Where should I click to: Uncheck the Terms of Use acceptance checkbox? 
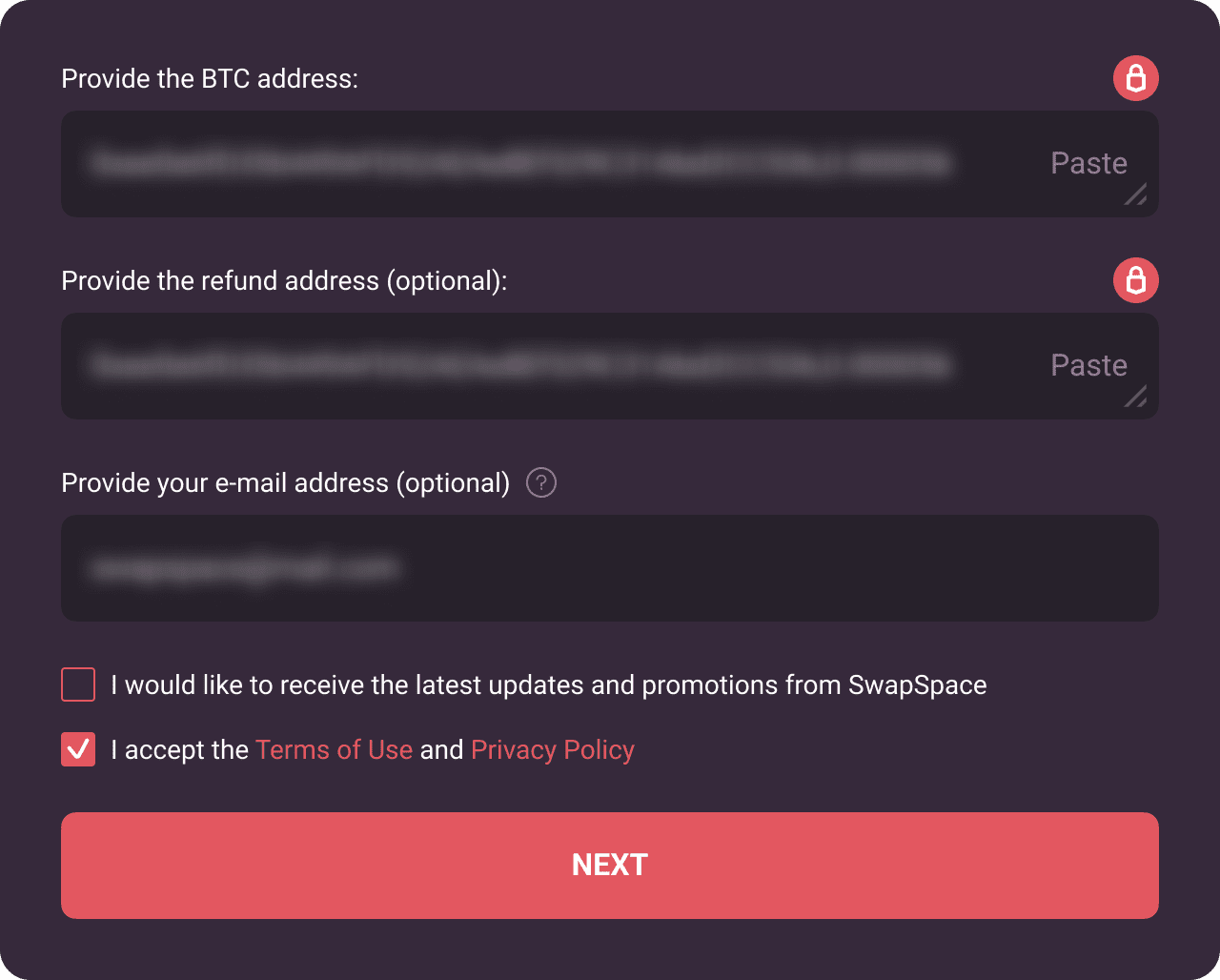[x=78, y=749]
